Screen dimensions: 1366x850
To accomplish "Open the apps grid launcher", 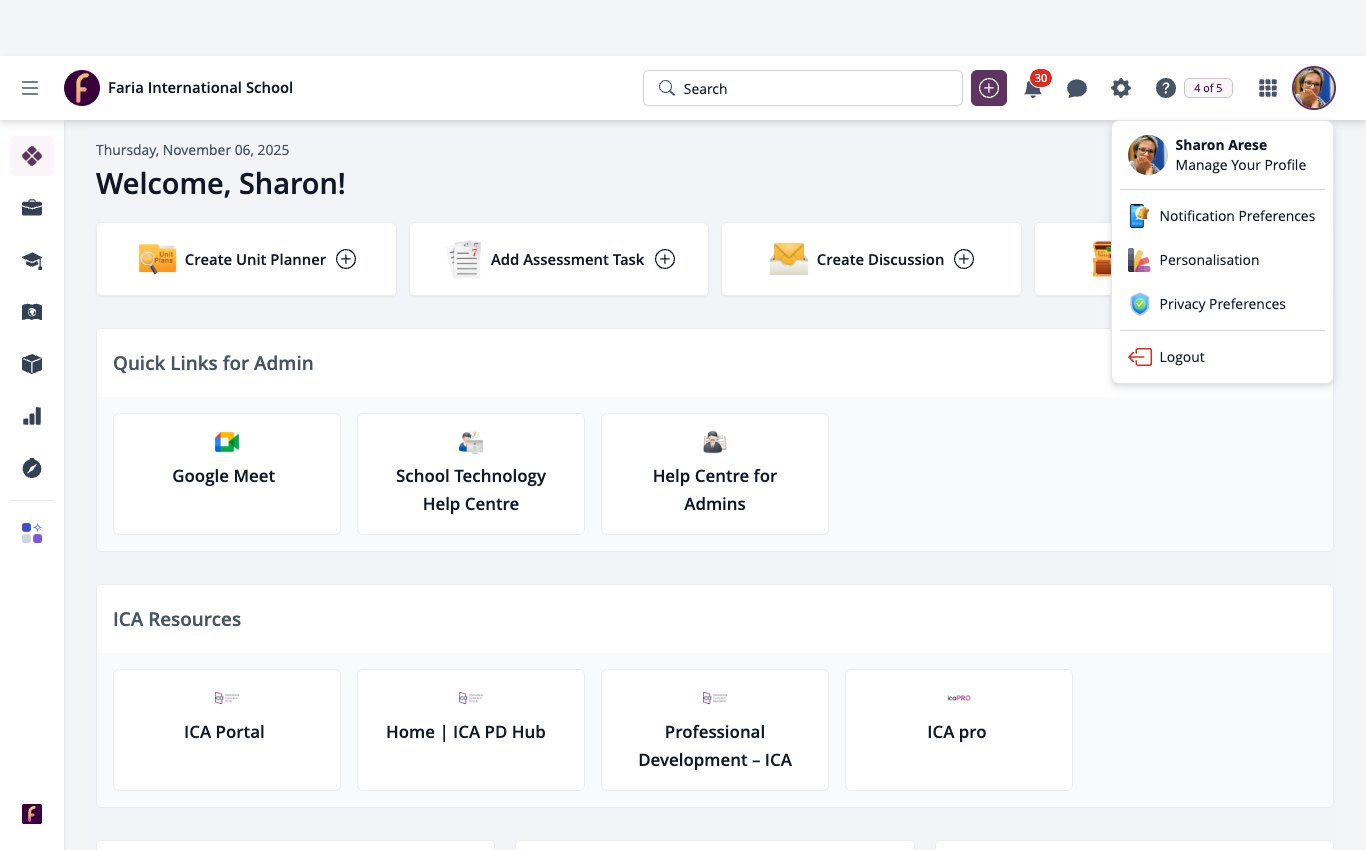I will click(x=1268, y=88).
